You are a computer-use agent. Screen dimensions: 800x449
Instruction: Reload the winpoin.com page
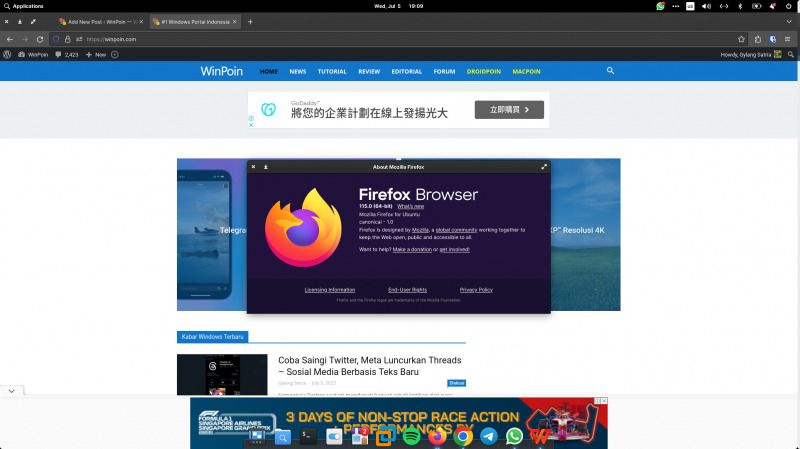pos(40,39)
